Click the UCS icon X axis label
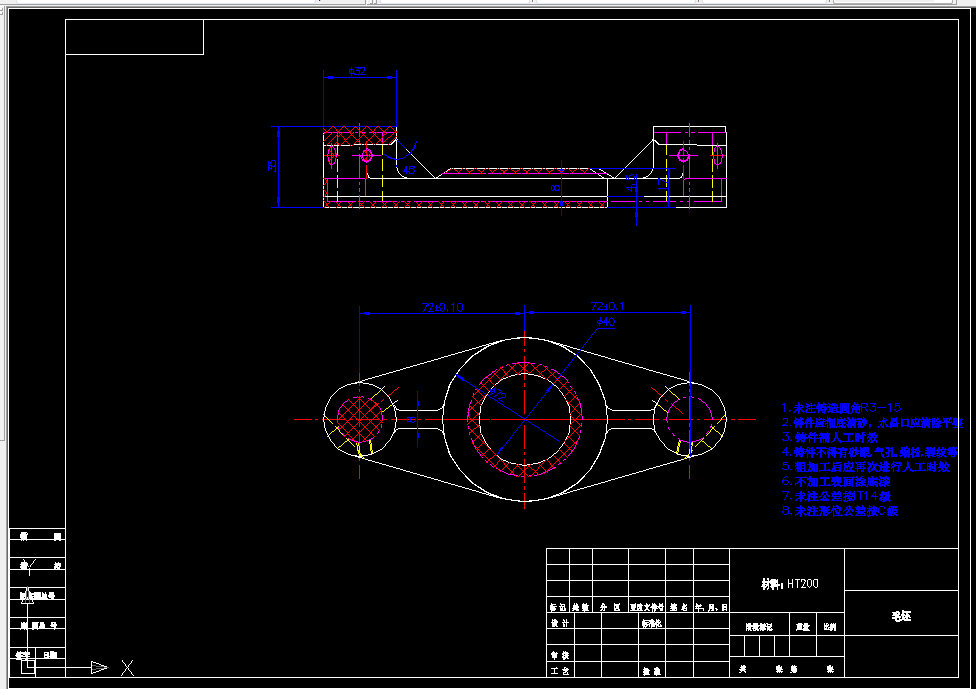 [x=127, y=668]
